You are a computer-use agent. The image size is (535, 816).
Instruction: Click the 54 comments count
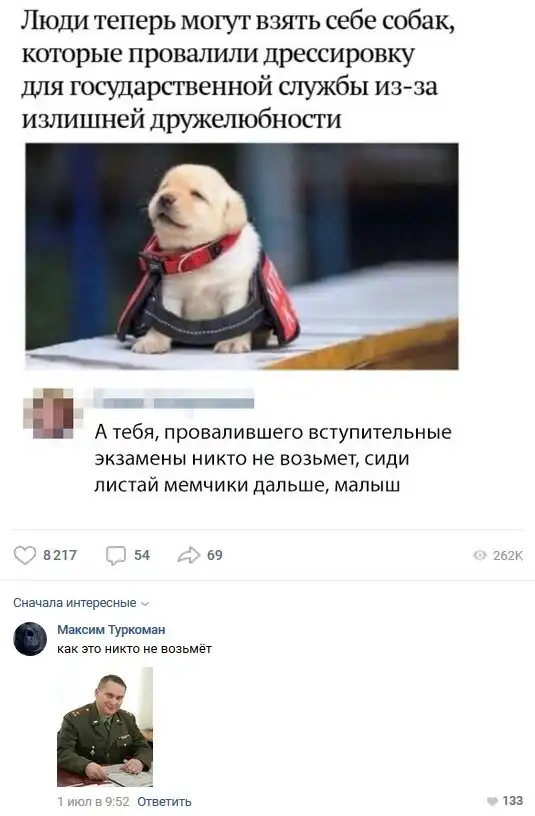coord(142,555)
